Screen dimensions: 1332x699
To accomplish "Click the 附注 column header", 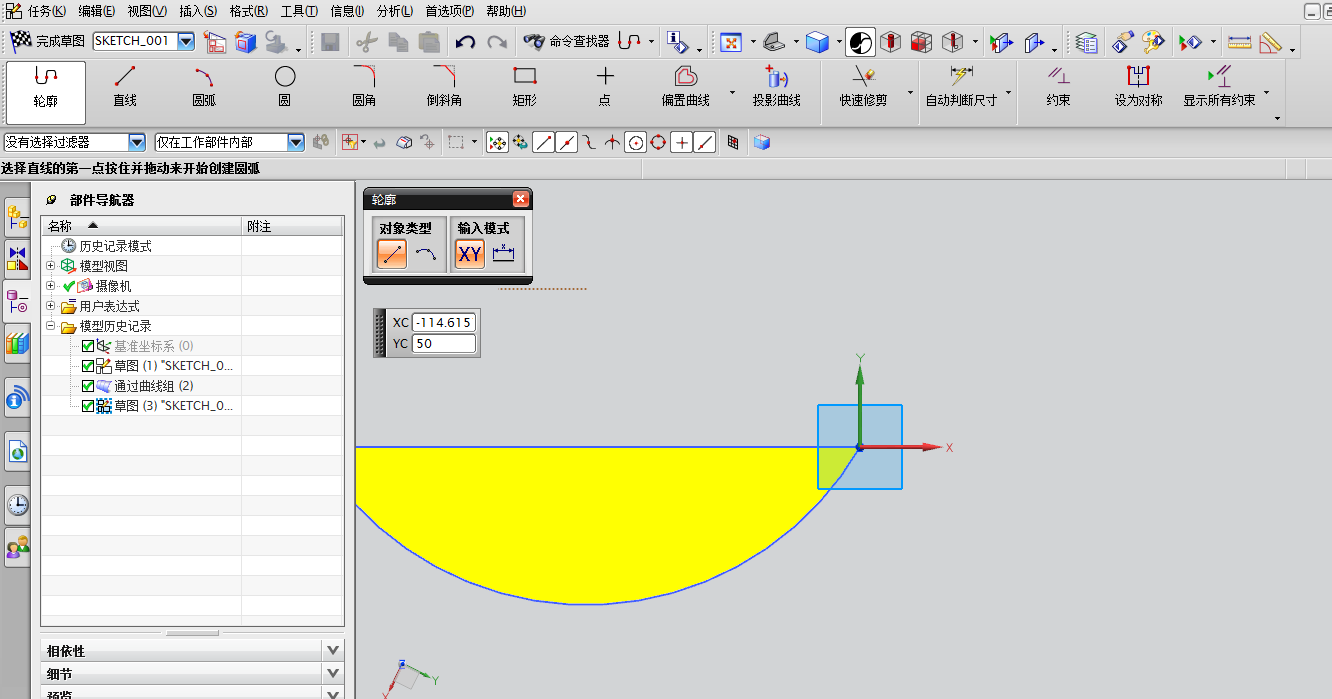I will coord(293,226).
